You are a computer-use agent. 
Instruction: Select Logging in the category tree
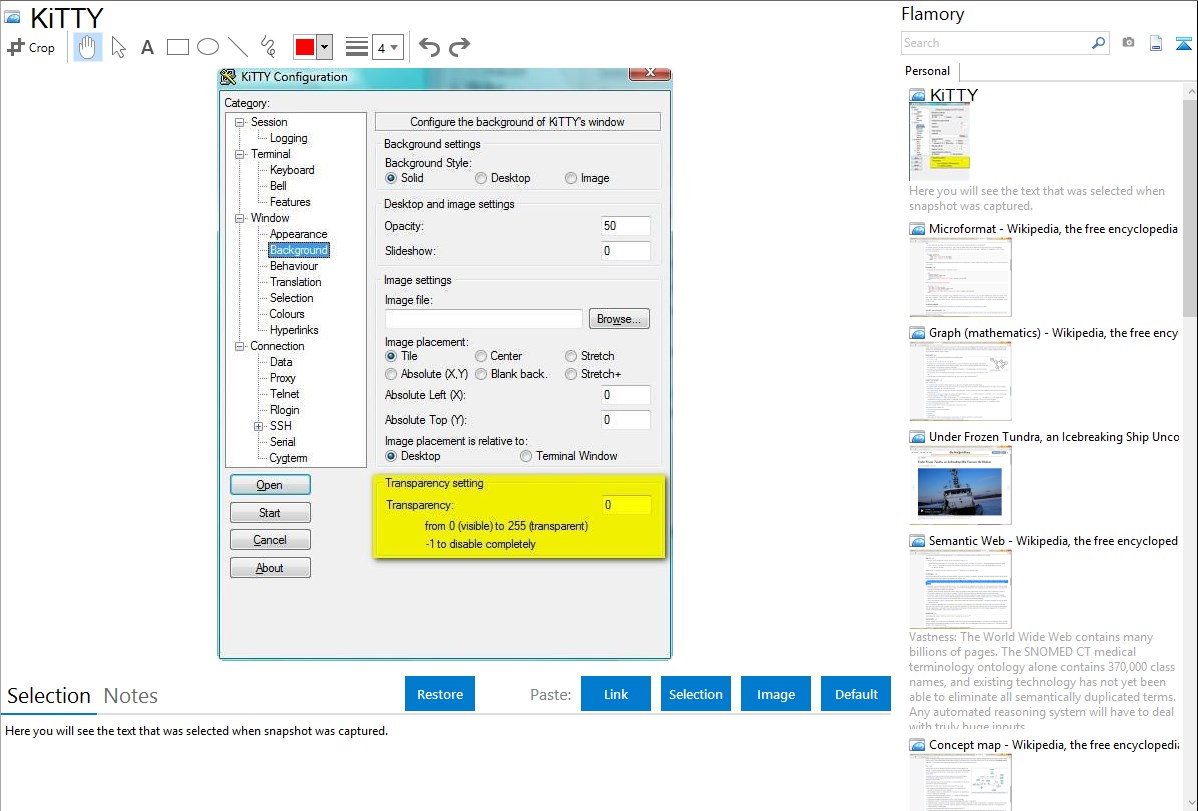click(288, 138)
